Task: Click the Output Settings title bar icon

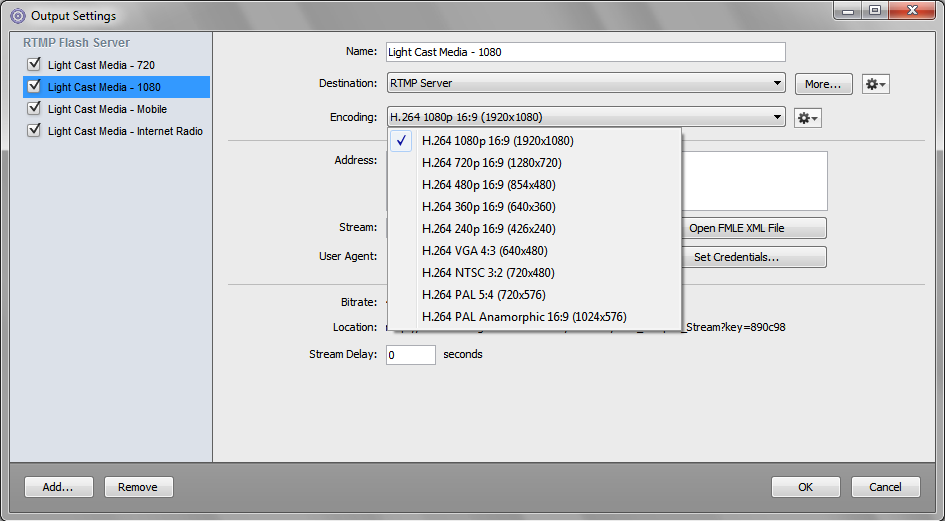Action: coord(17,16)
